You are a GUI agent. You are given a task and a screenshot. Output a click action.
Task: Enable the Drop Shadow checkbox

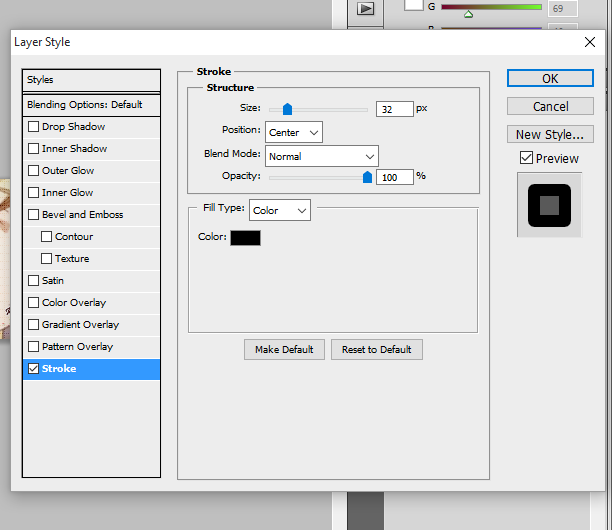(x=34, y=127)
